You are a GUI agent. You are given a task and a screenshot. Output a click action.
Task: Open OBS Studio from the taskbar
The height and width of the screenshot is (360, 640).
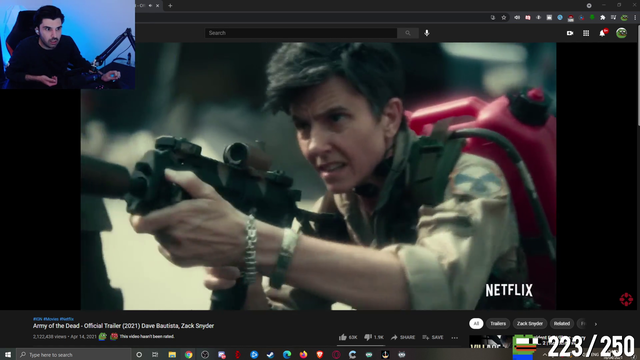(x=205, y=355)
